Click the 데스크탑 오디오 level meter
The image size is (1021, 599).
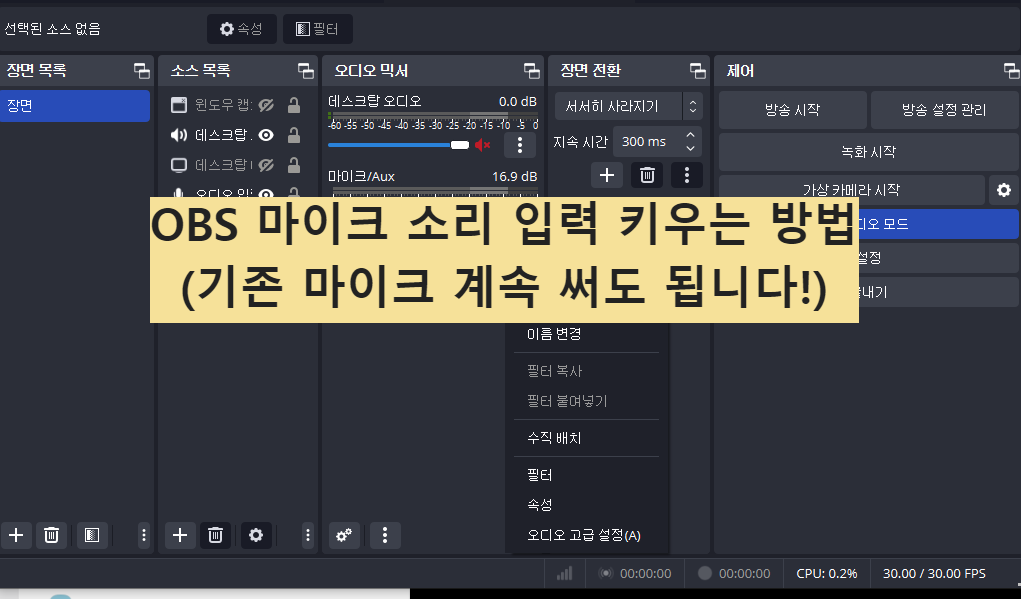point(433,115)
